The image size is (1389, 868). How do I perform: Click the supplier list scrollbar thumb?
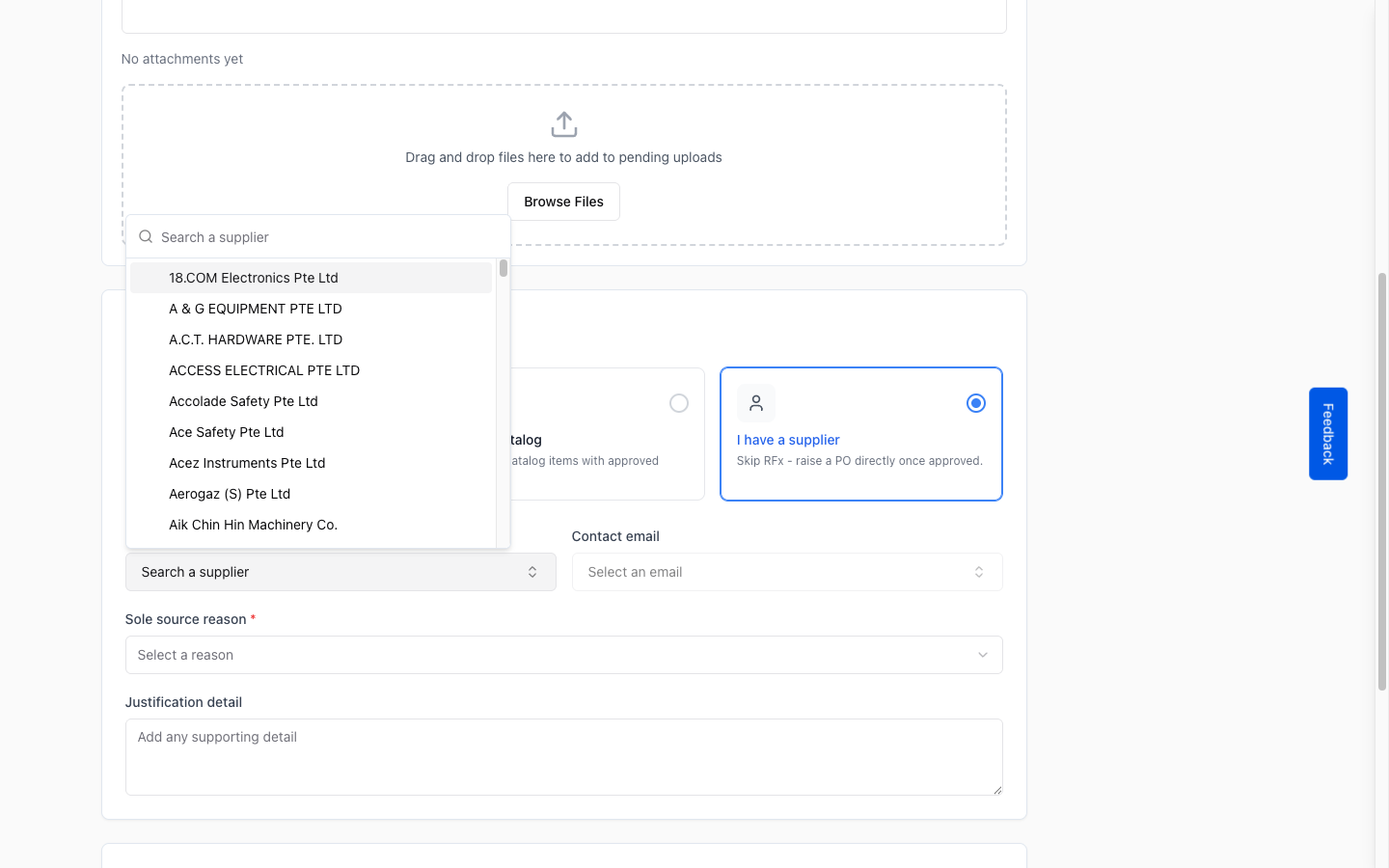point(504,268)
